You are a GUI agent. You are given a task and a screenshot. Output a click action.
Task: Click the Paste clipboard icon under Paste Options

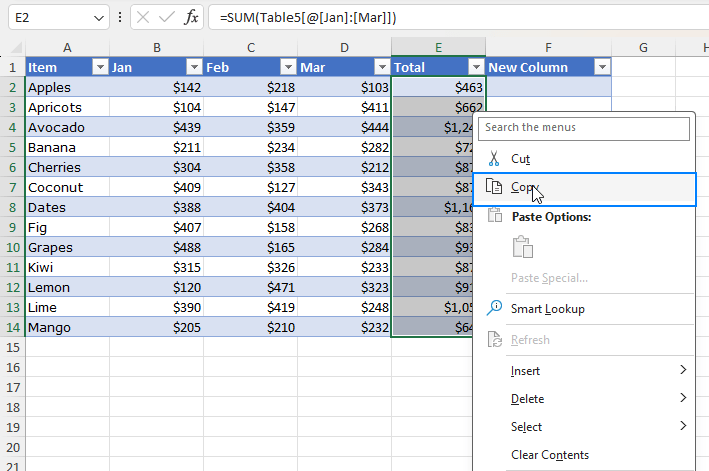point(523,247)
